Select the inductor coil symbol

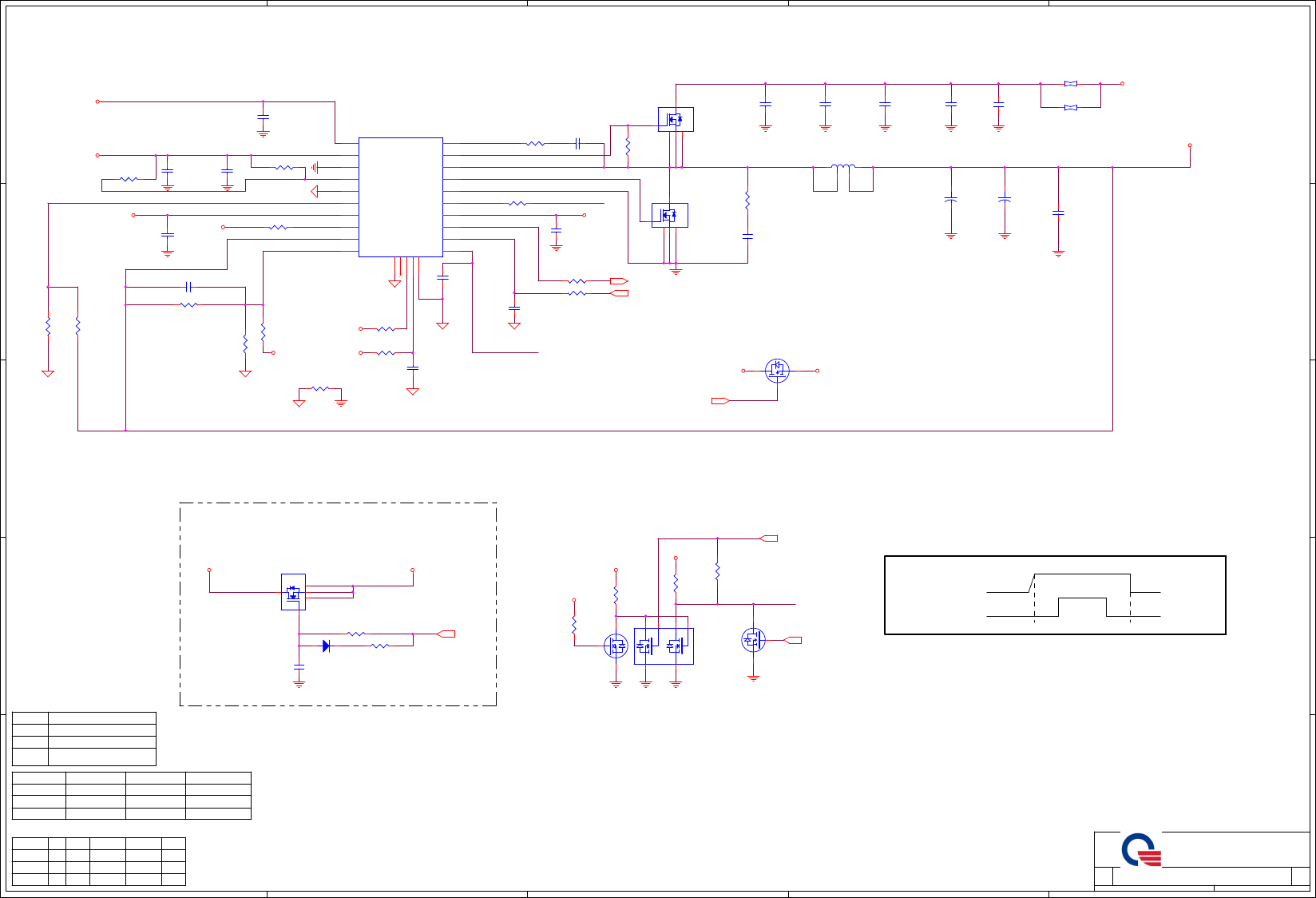coord(843,166)
